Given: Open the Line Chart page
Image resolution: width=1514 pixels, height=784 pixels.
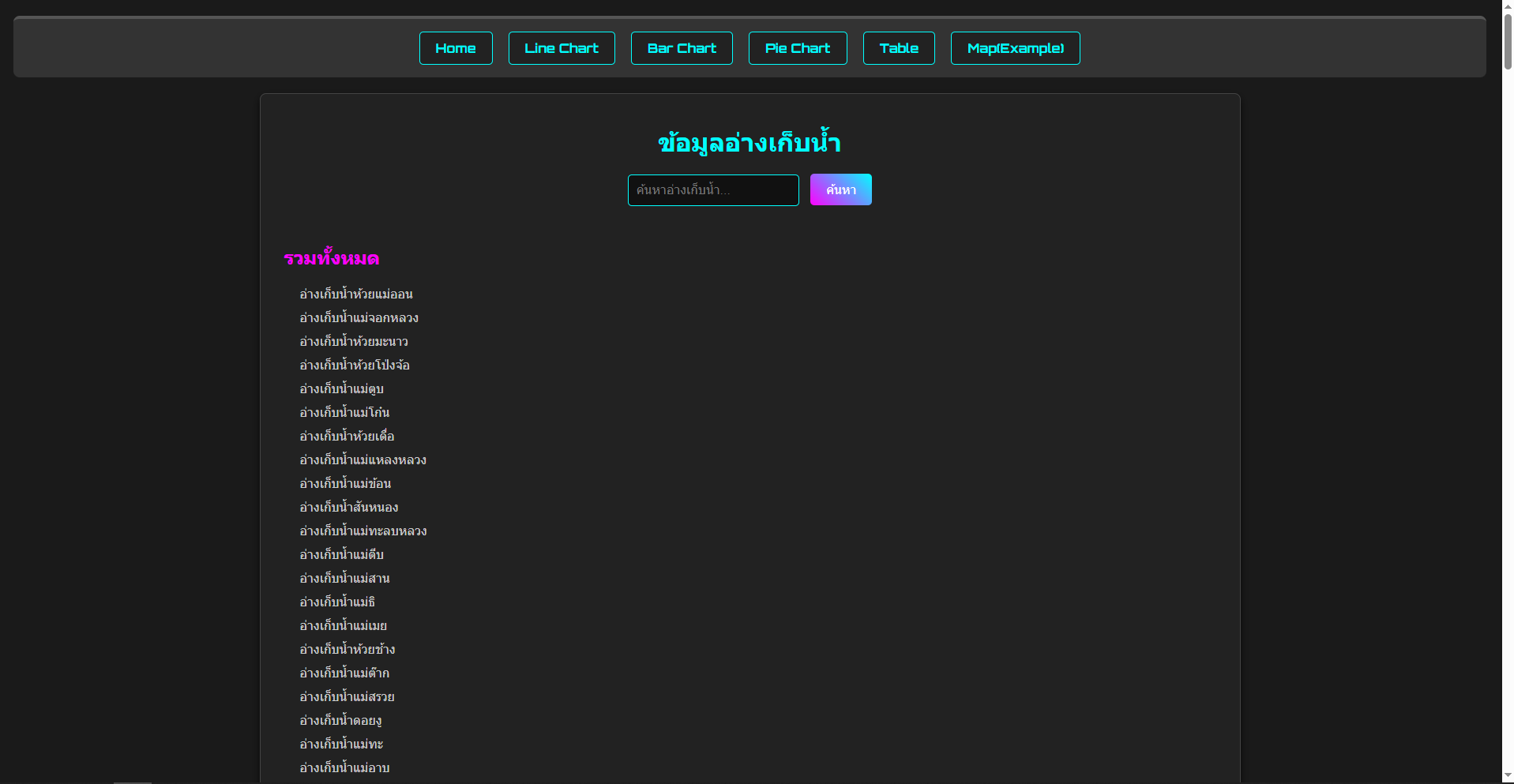Looking at the screenshot, I should coord(561,48).
